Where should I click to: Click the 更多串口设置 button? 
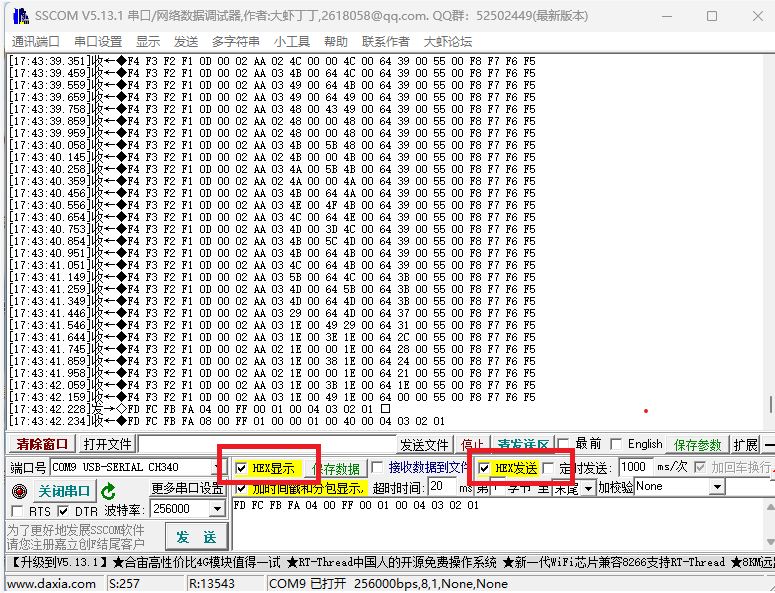click(x=188, y=488)
